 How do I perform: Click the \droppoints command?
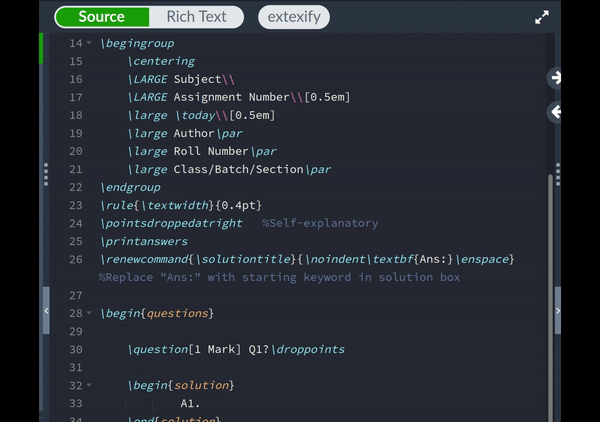pos(308,349)
